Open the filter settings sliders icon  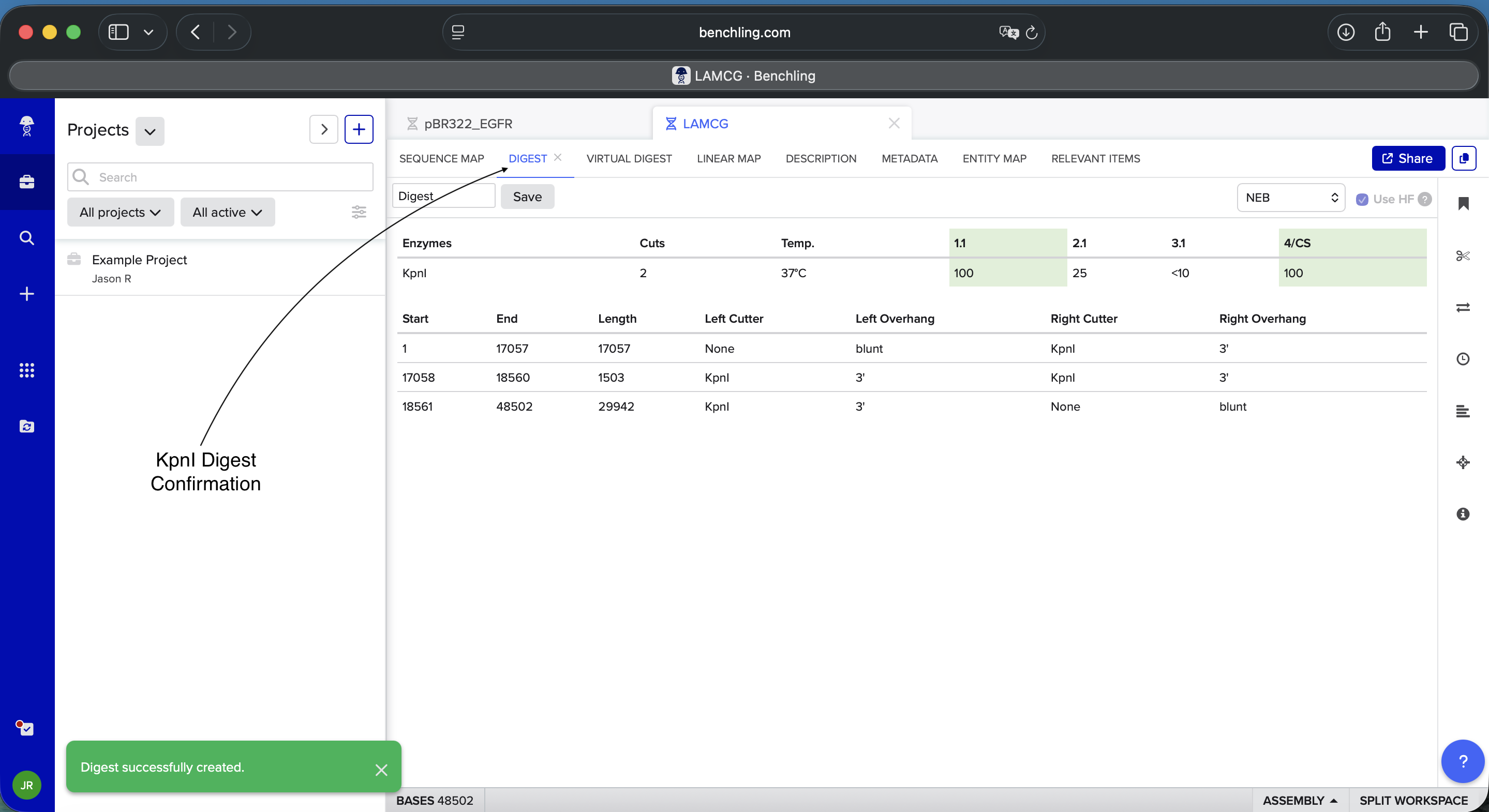(x=359, y=212)
